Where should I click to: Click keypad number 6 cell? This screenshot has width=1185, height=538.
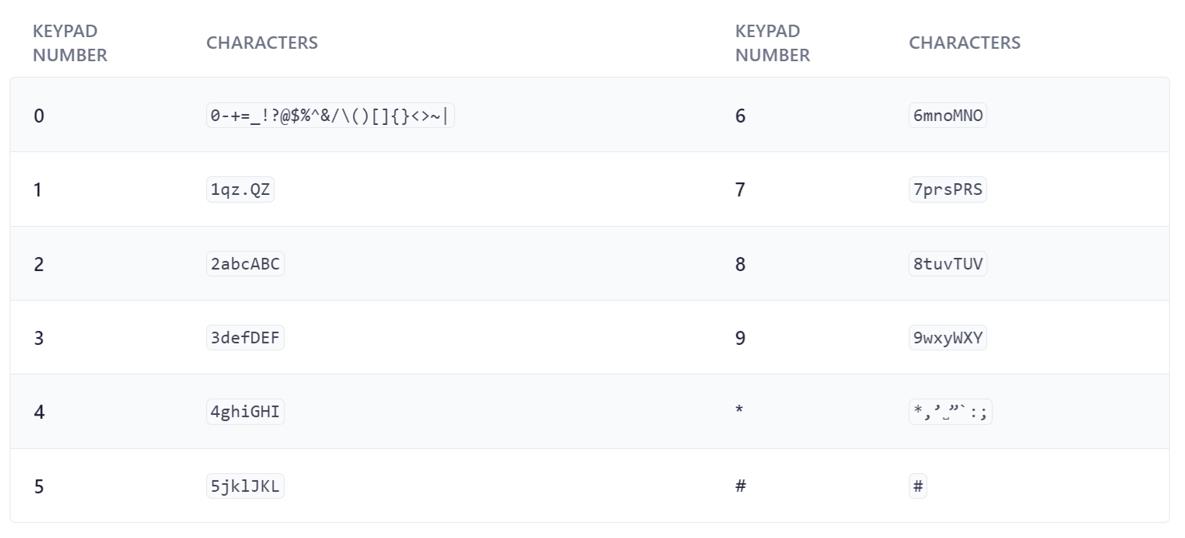coord(741,116)
